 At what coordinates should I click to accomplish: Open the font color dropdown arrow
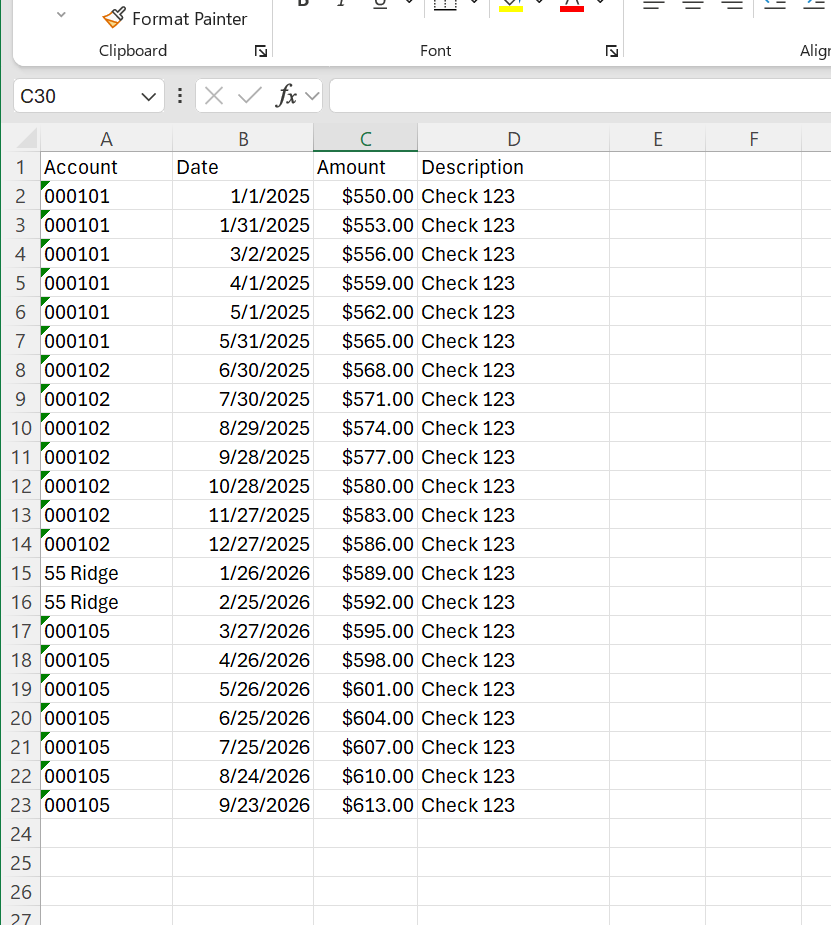click(600, 3)
